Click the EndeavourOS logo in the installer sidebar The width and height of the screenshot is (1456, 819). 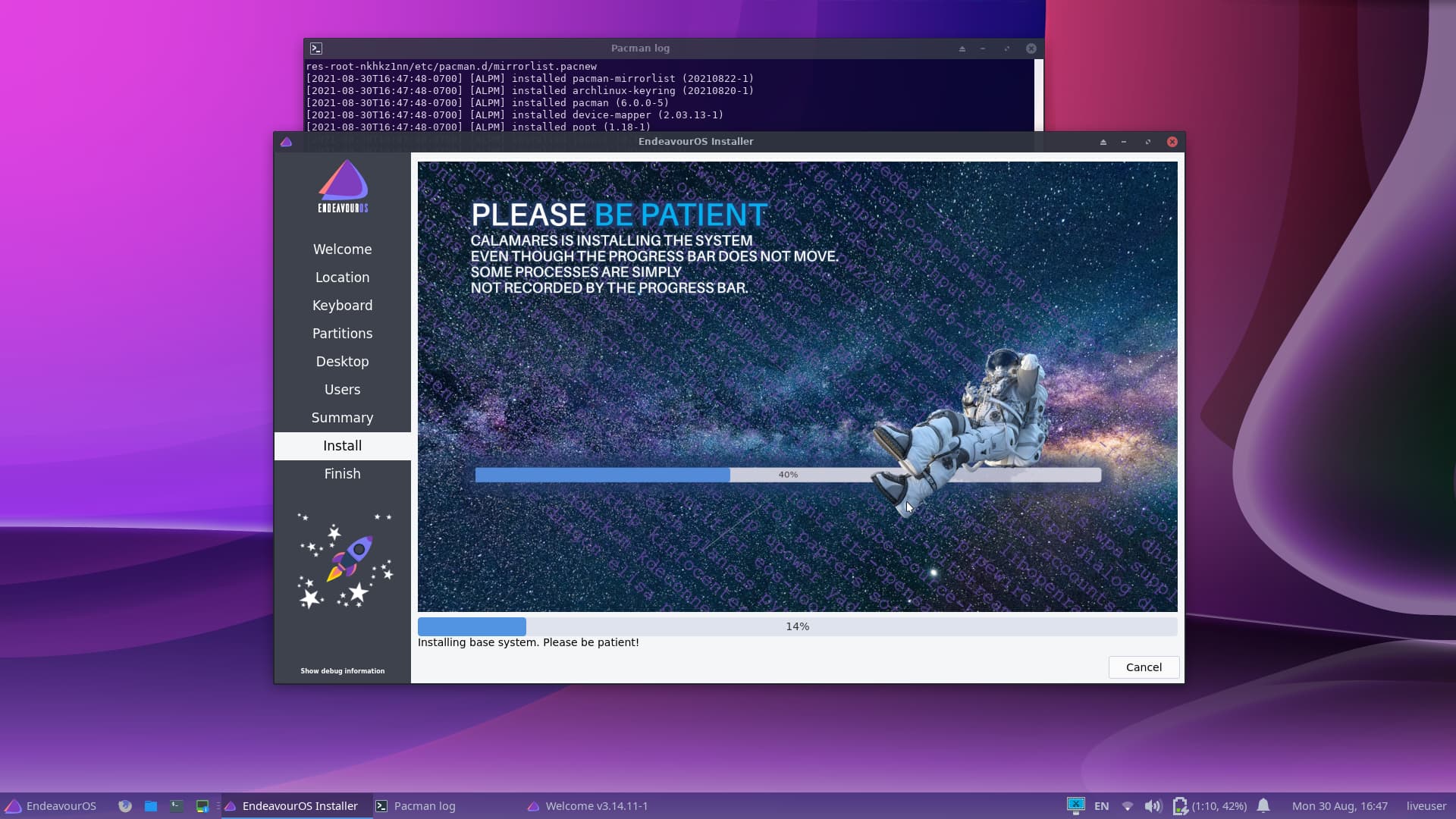(x=342, y=185)
